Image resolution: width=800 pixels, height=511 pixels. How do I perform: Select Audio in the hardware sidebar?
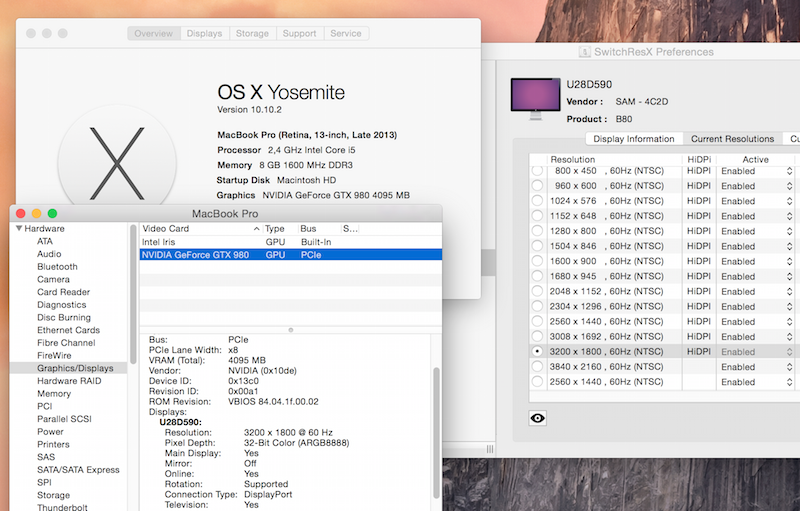click(x=49, y=254)
